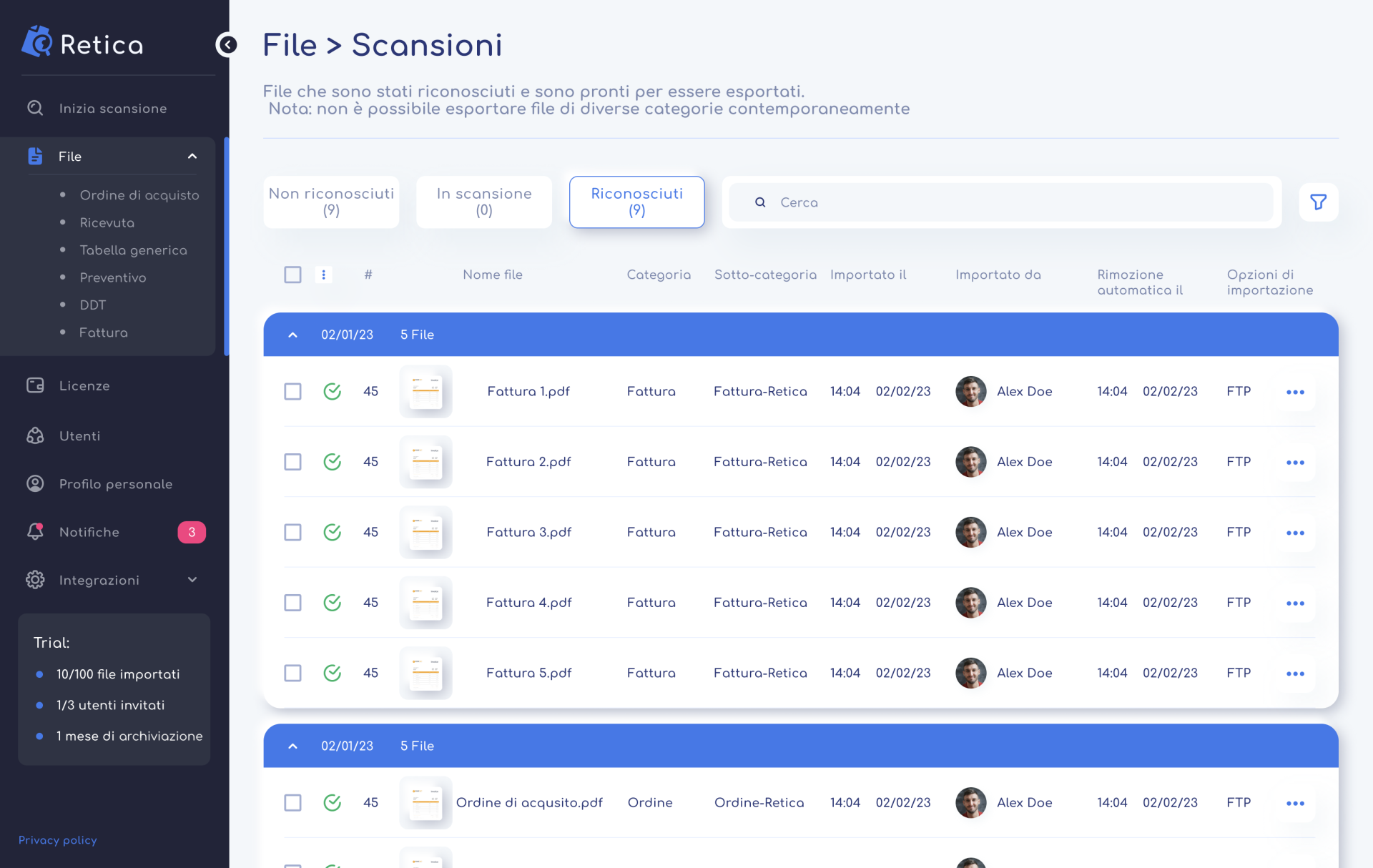Open three-dot menu for Fattura 4.pdf

1295,603
